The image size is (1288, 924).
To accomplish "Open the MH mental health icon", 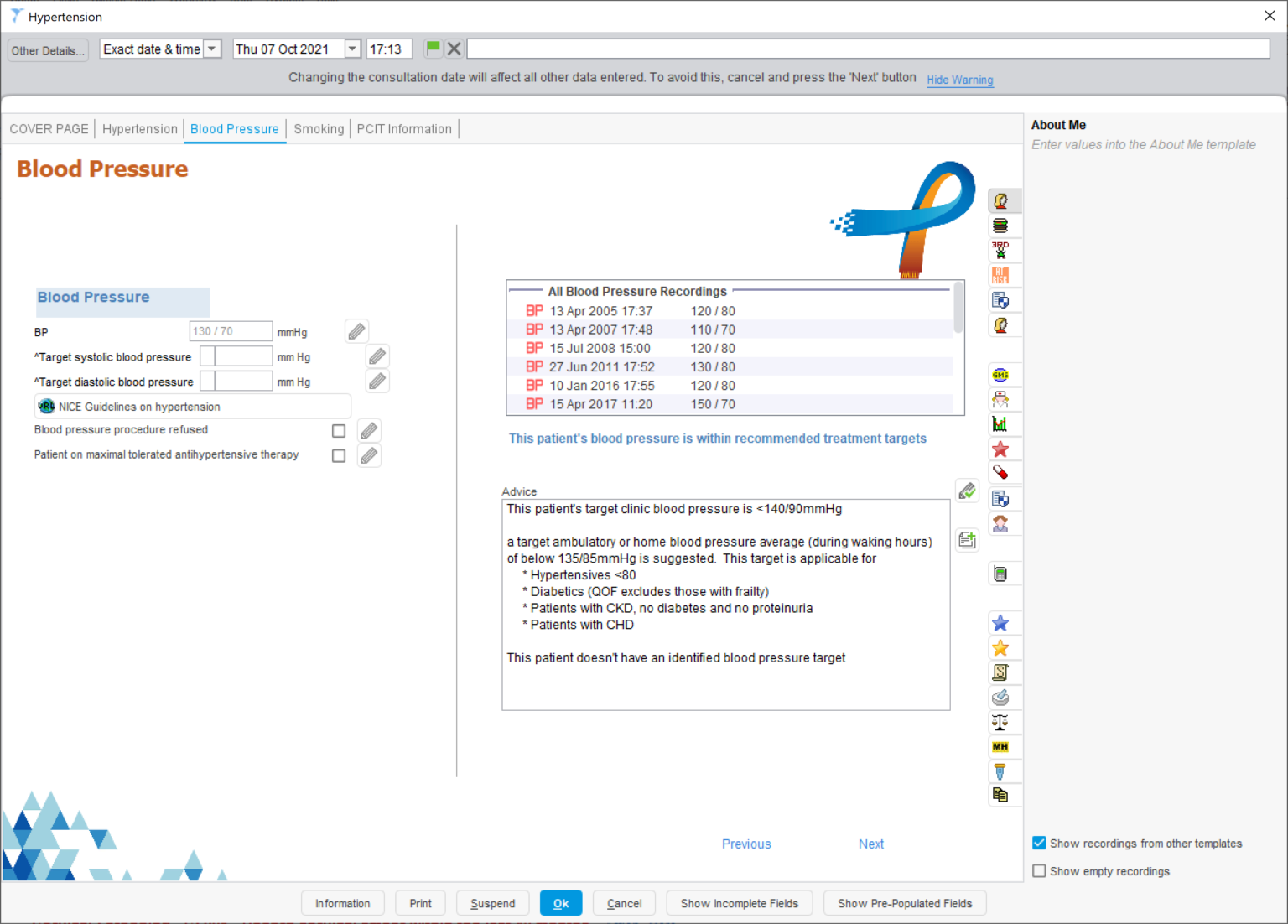I will tap(1003, 746).
